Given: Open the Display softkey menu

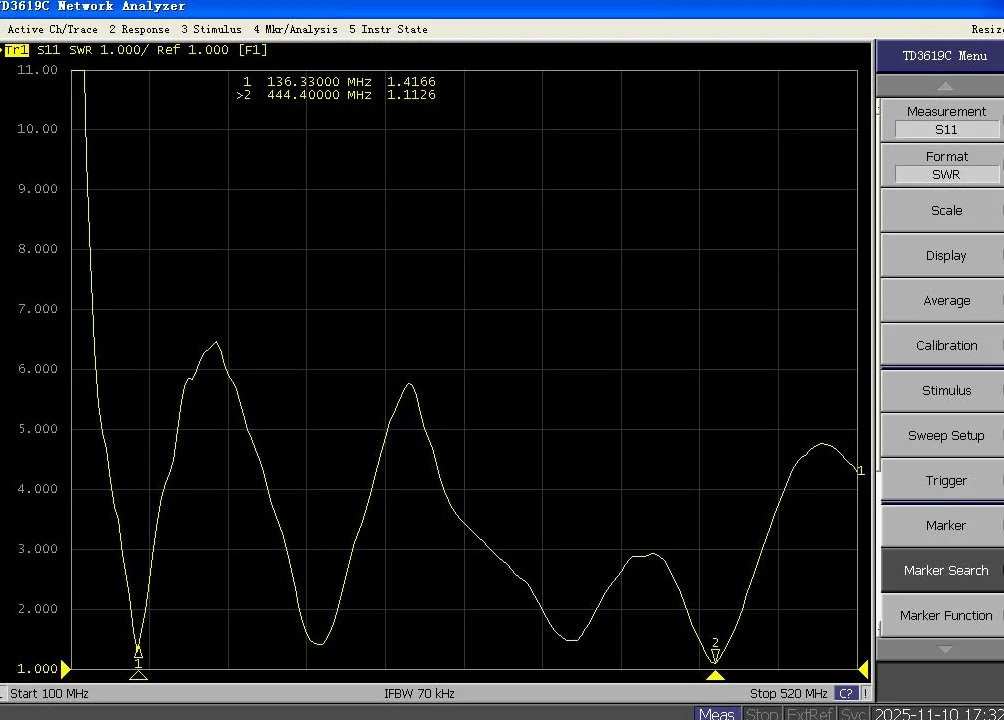Looking at the screenshot, I should click(943, 255).
